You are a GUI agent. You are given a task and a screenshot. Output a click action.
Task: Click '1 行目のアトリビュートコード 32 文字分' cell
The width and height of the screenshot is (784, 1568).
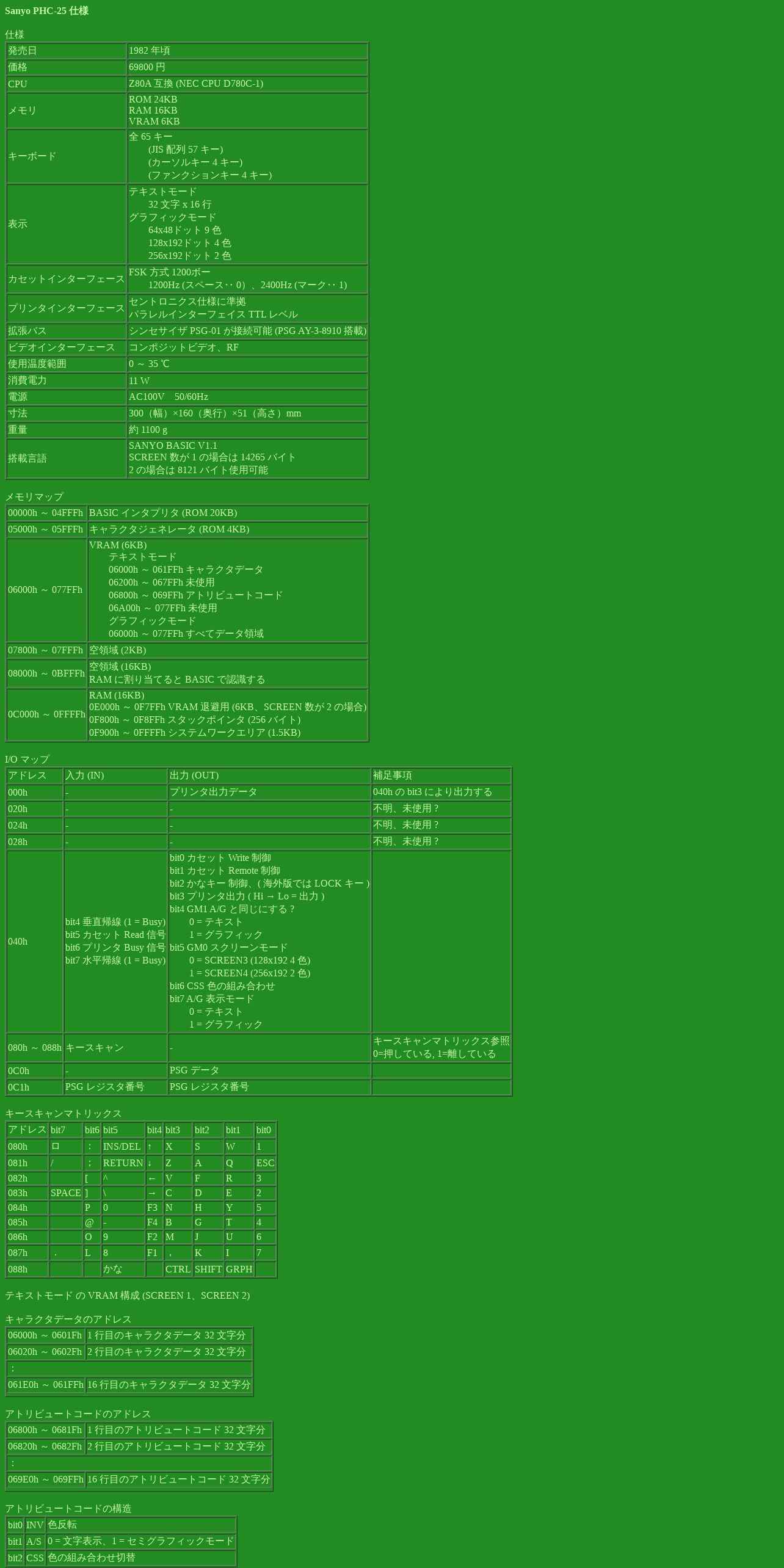[x=178, y=1430]
